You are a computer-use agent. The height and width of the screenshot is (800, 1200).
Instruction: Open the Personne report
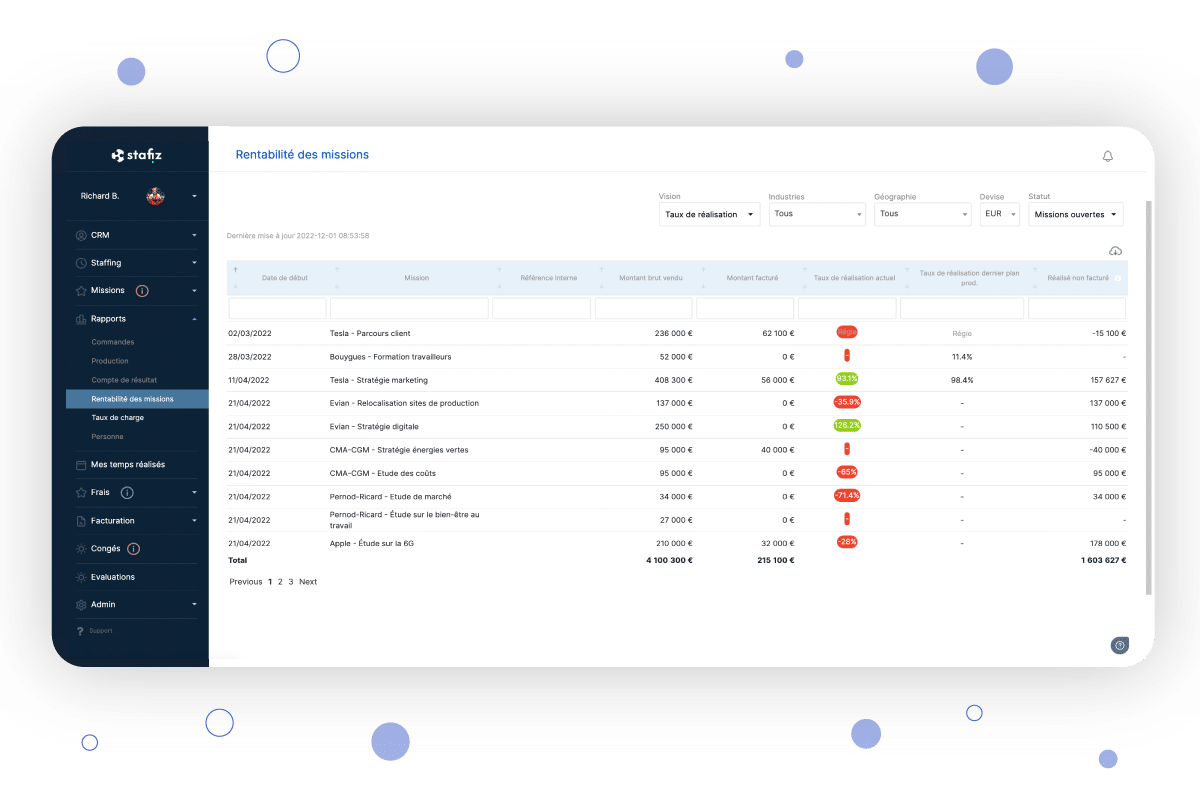[107, 437]
